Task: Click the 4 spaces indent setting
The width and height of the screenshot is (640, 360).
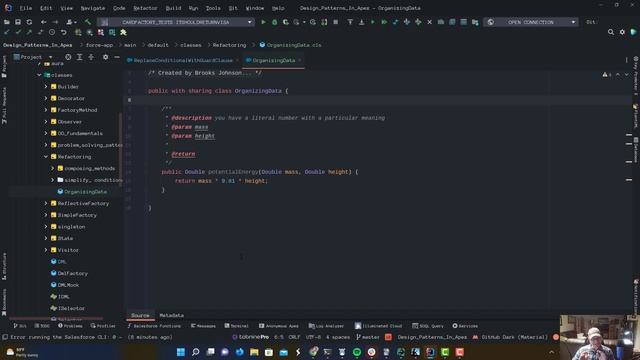Action: 338,337
